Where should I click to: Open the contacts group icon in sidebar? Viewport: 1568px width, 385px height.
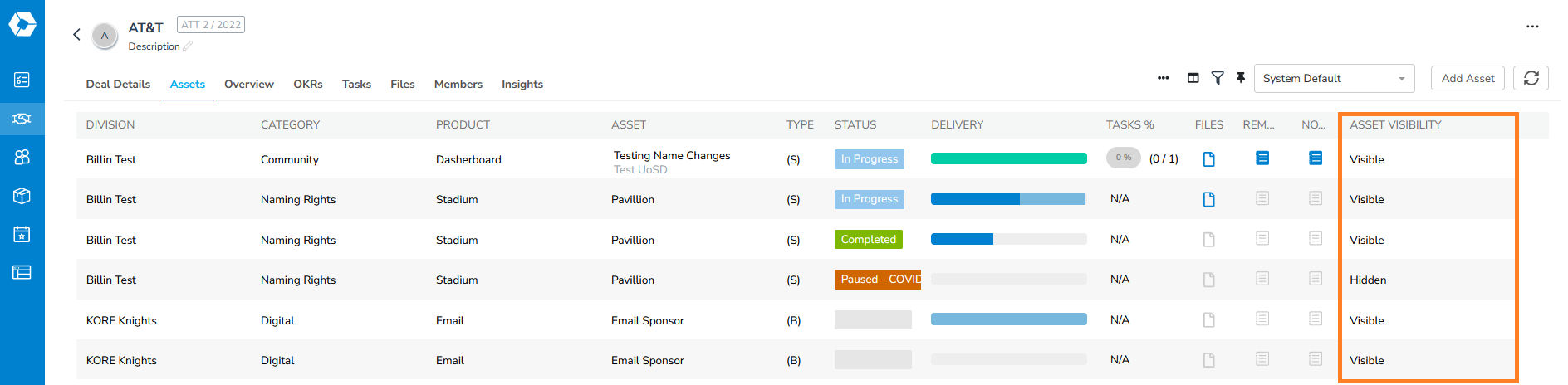22,157
